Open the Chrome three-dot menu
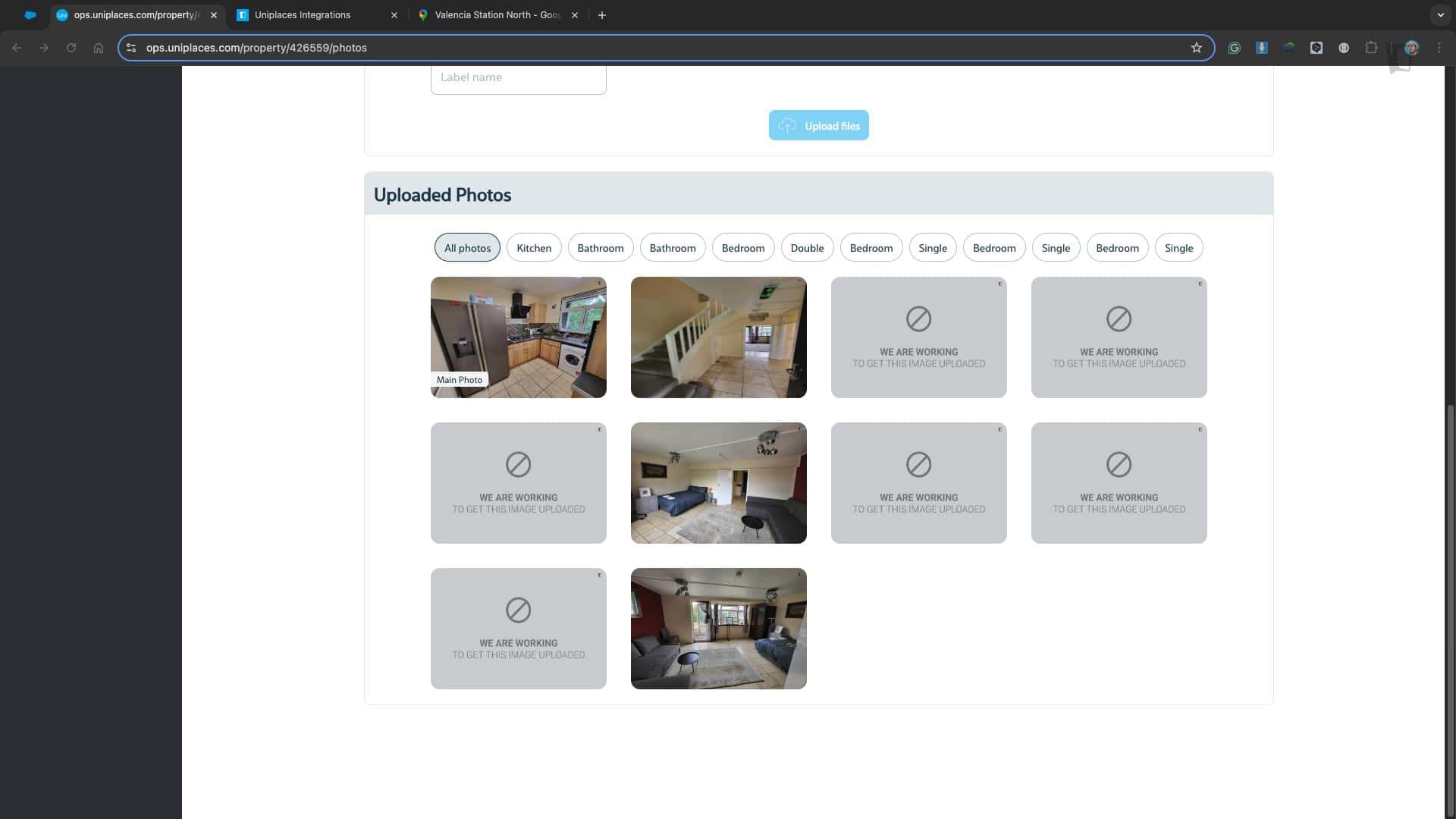The width and height of the screenshot is (1456, 819). pyautogui.click(x=1439, y=48)
